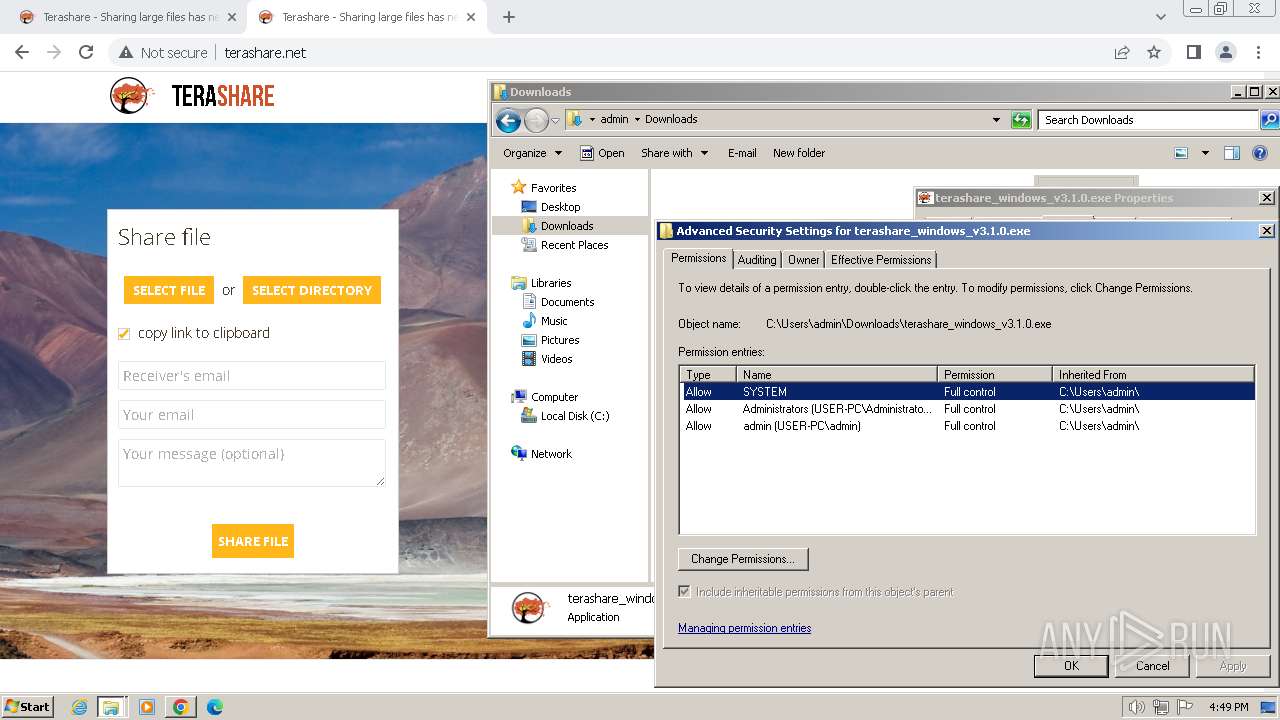Screen dimensions: 1280x720
Task: Open Google Chrome taskbar icon
Action: click(x=181, y=707)
